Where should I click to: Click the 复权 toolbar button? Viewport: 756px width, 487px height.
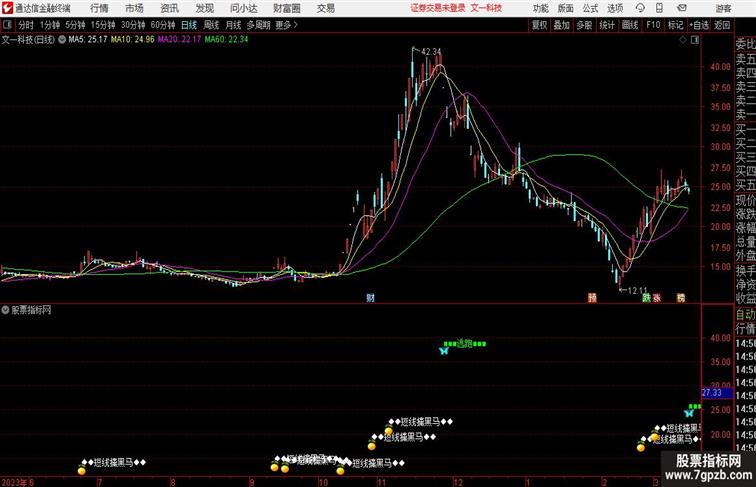(x=540, y=25)
